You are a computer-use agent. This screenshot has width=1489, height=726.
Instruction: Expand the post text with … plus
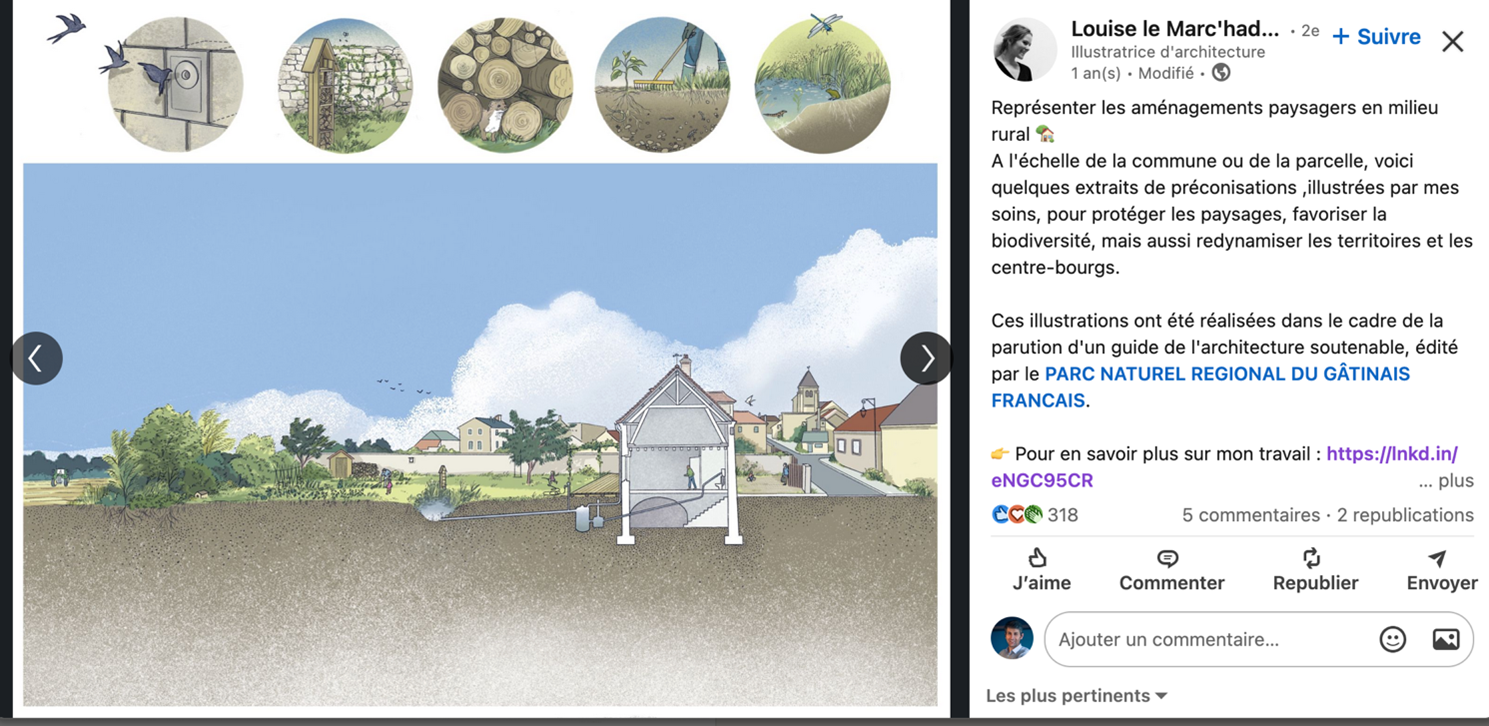pyautogui.click(x=1446, y=481)
